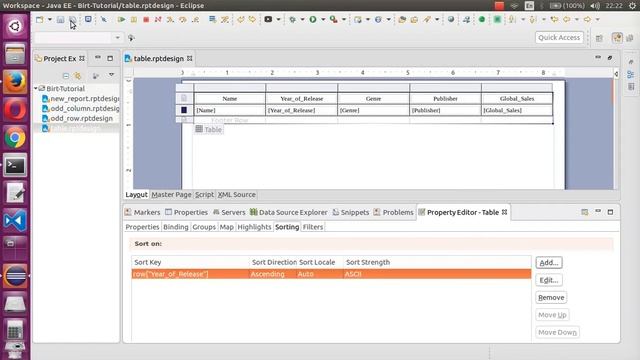This screenshot has width=640, height=360.
Task: Open Terminal from the Ubuntu dock
Action: pyautogui.click(x=15, y=165)
